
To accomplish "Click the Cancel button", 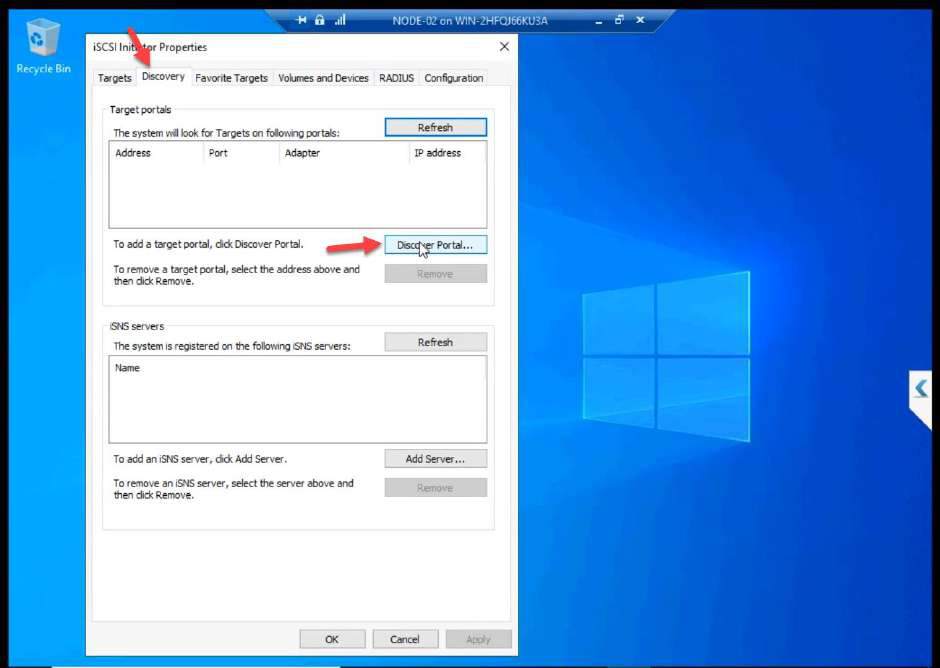I will pos(405,639).
